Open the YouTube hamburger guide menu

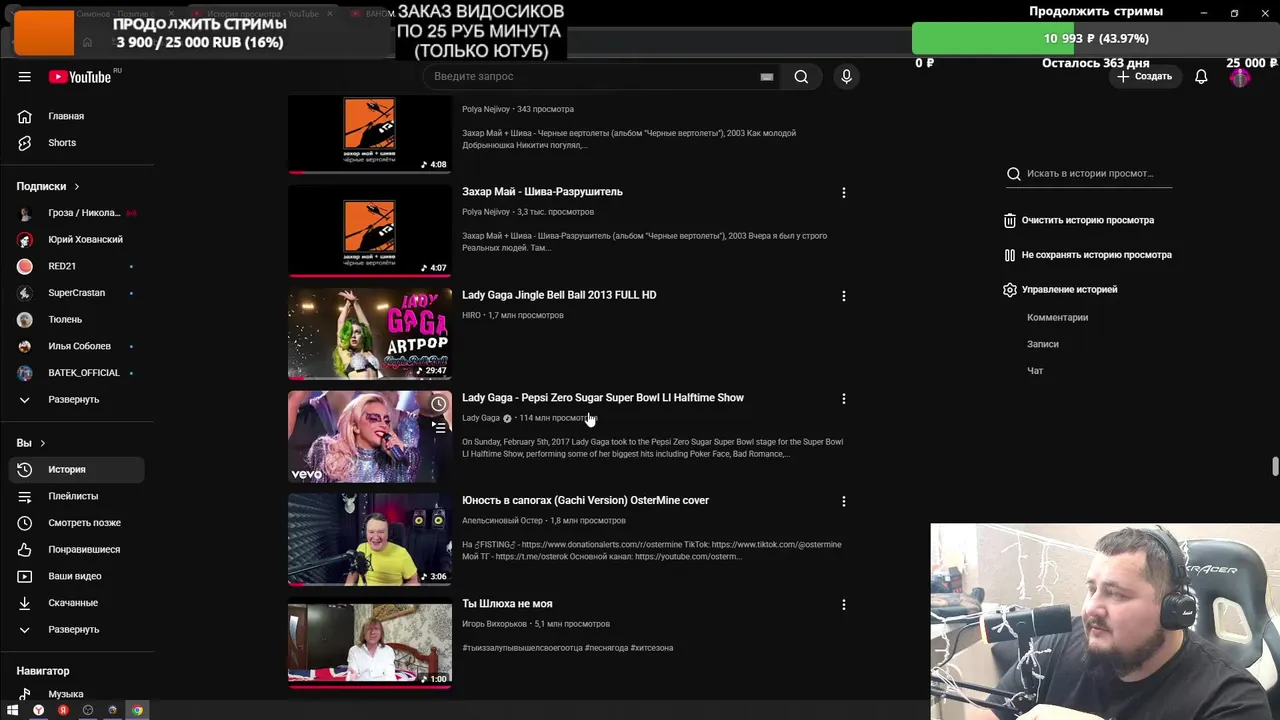point(24,77)
